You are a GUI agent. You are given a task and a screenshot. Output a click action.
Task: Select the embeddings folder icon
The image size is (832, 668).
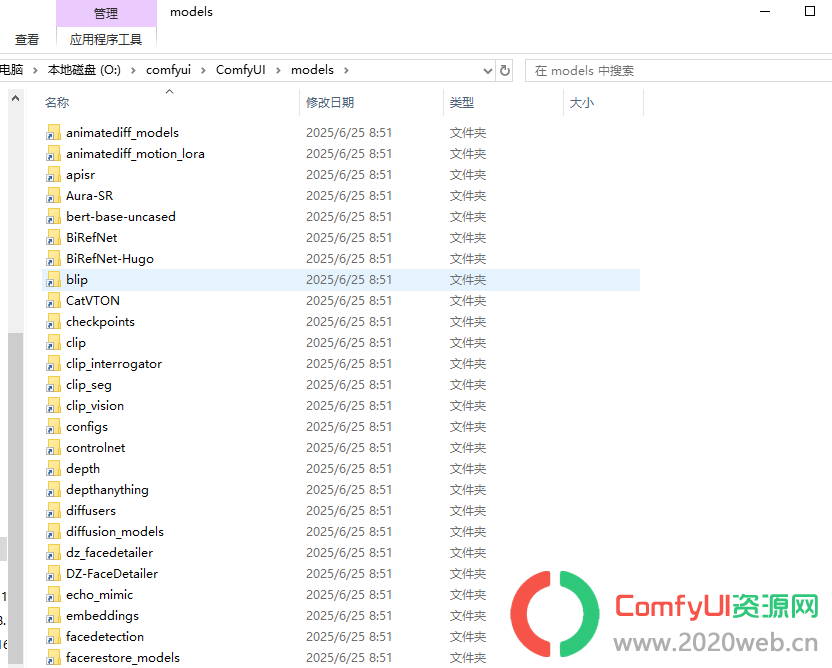click(53, 616)
